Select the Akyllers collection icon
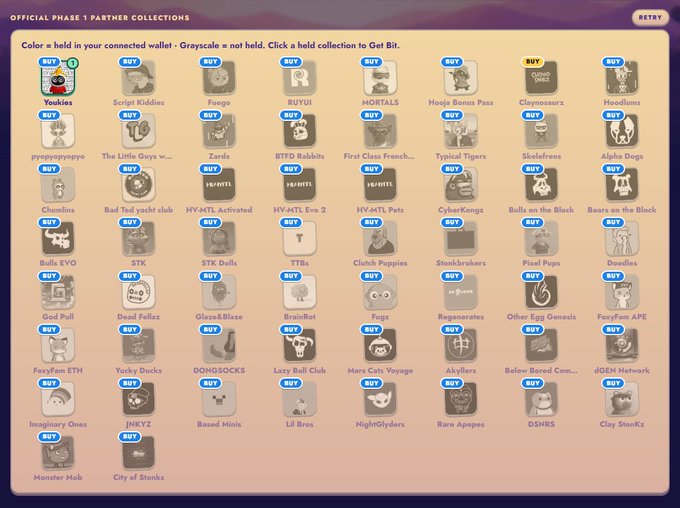 [461, 346]
